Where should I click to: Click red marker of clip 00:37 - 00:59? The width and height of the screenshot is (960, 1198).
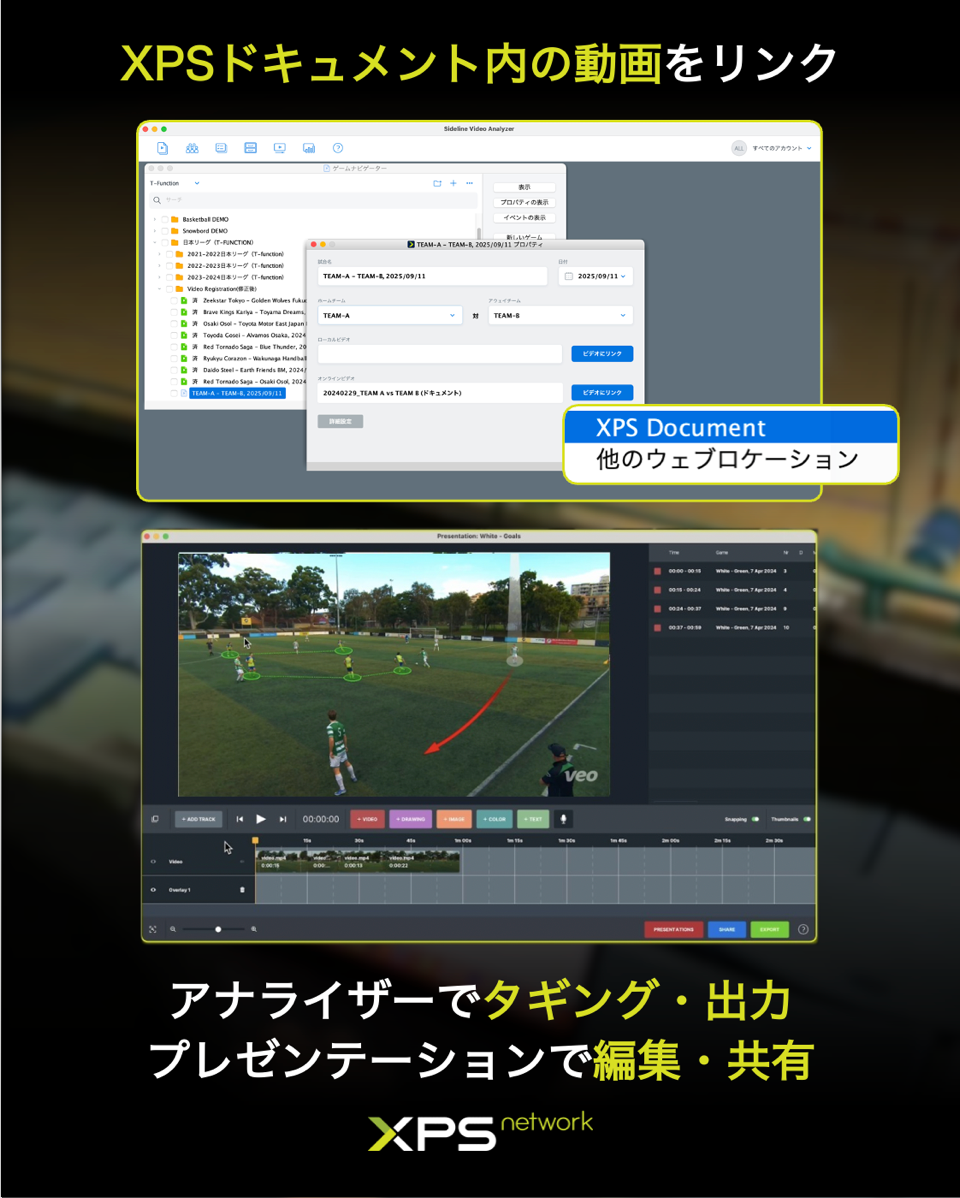click(657, 627)
